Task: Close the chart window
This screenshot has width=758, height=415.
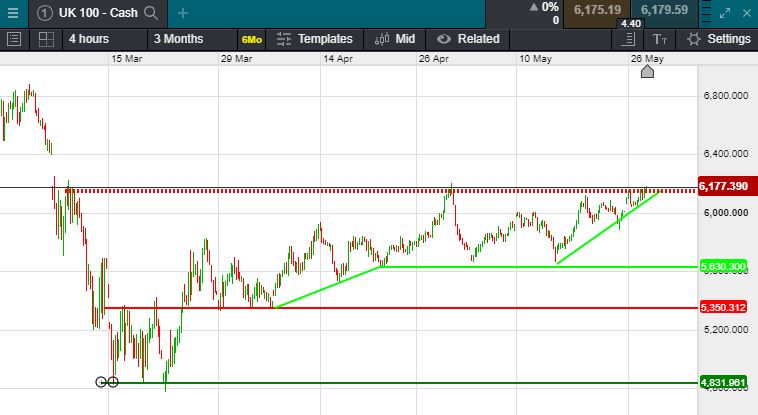Action: coord(747,14)
